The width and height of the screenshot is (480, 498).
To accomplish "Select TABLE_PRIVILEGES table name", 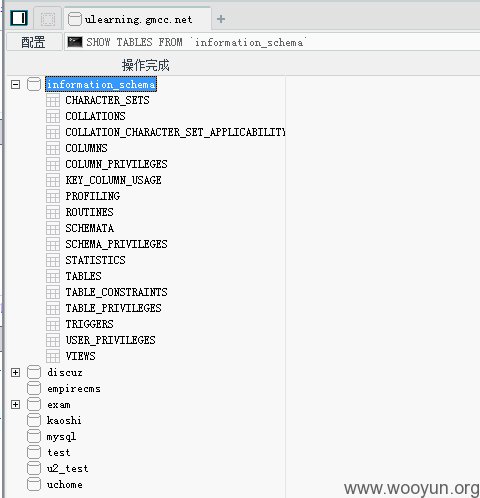I will pyautogui.click(x=113, y=308).
